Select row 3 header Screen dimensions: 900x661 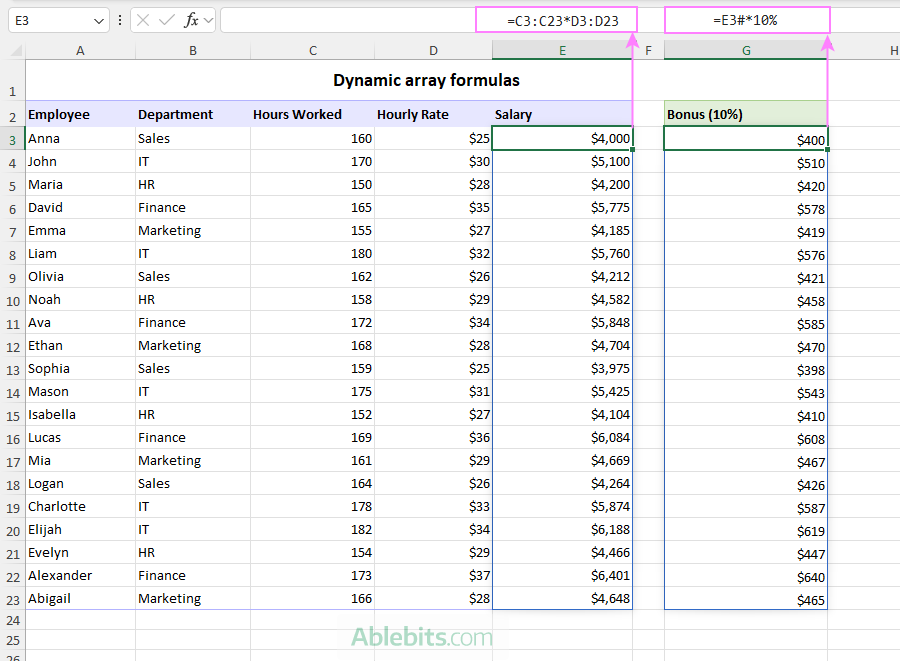point(13,138)
